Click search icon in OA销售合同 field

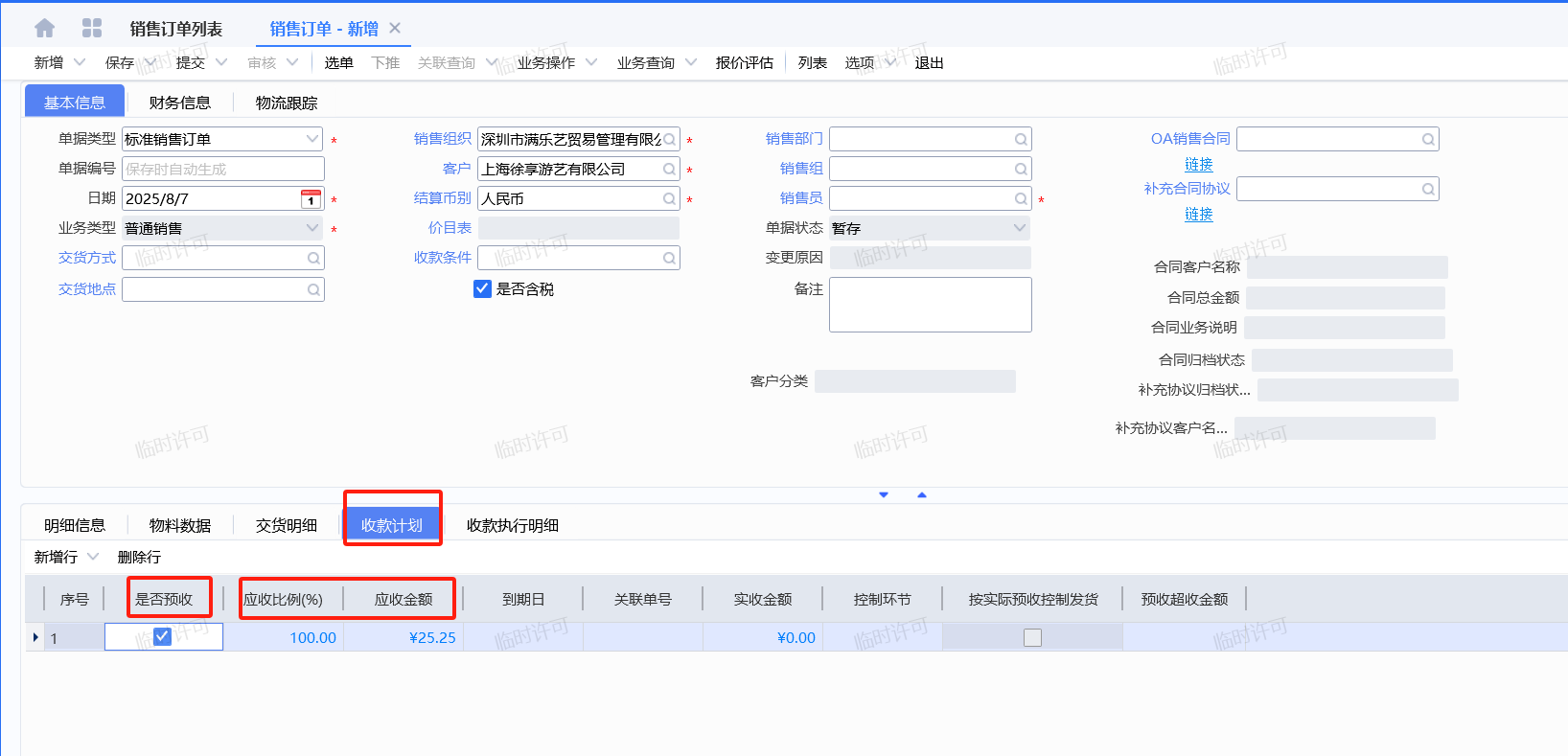pos(1428,140)
